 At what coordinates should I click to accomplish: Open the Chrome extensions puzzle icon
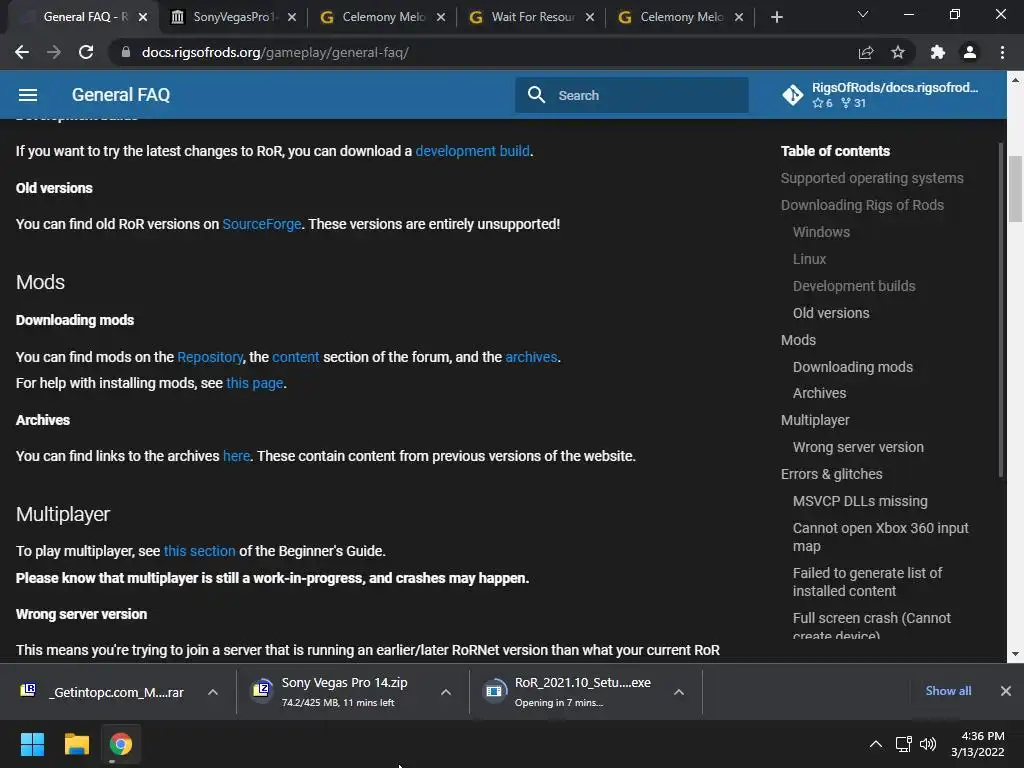pos(938,52)
